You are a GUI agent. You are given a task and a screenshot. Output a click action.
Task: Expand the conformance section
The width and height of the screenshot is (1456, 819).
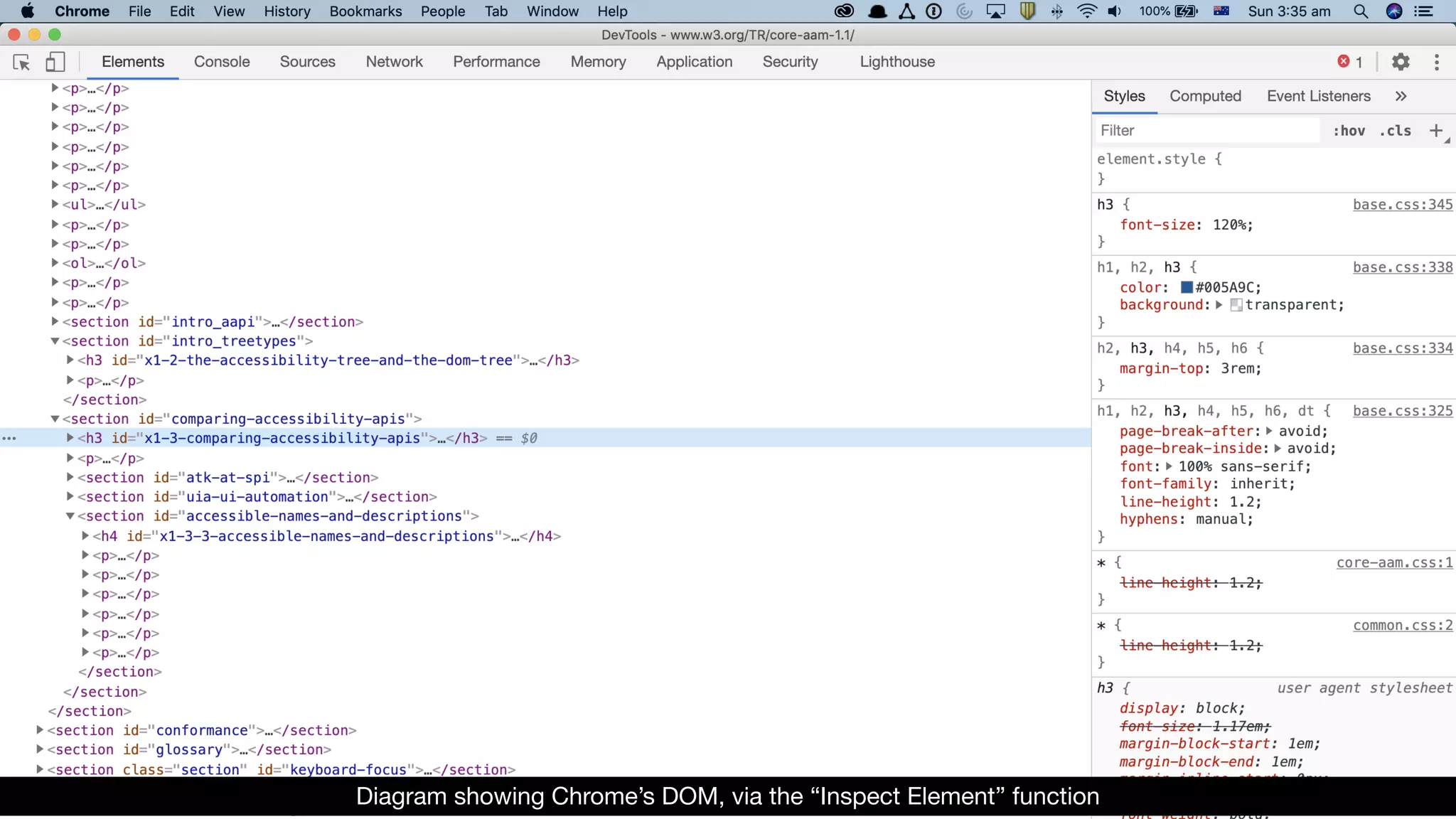click(x=40, y=730)
